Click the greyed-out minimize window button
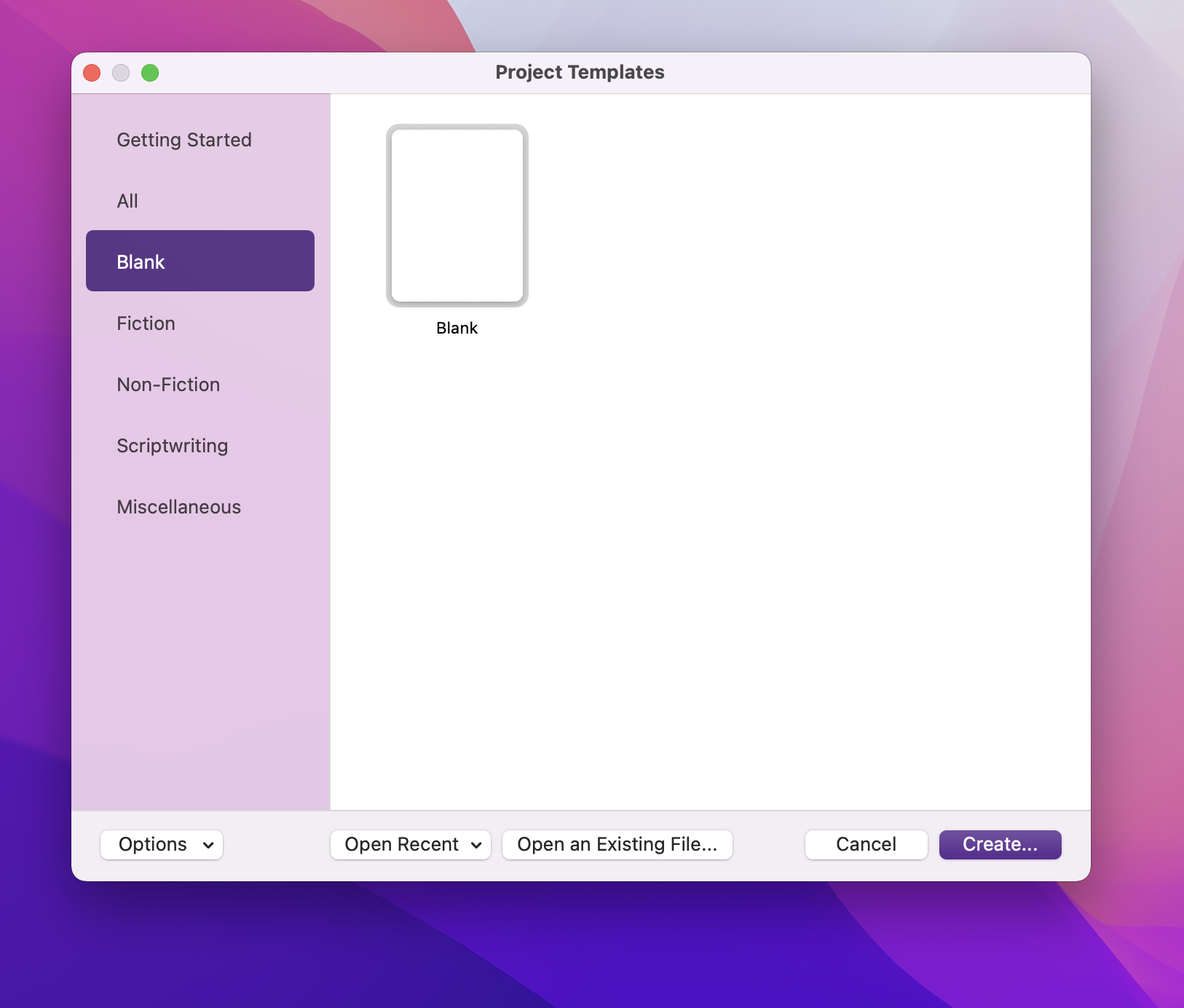 [x=121, y=73]
